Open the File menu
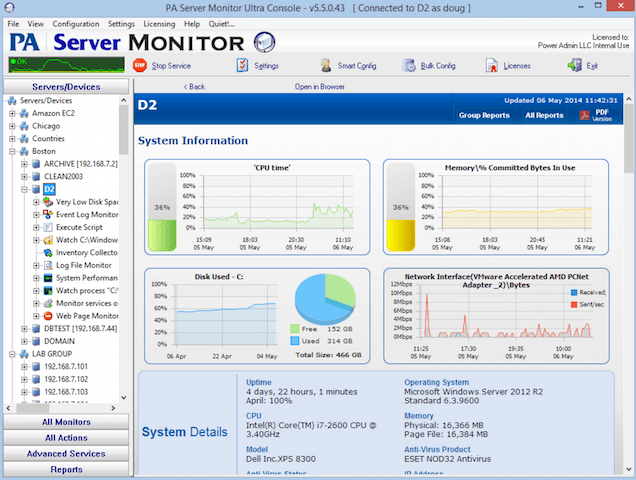 tap(13, 24)
